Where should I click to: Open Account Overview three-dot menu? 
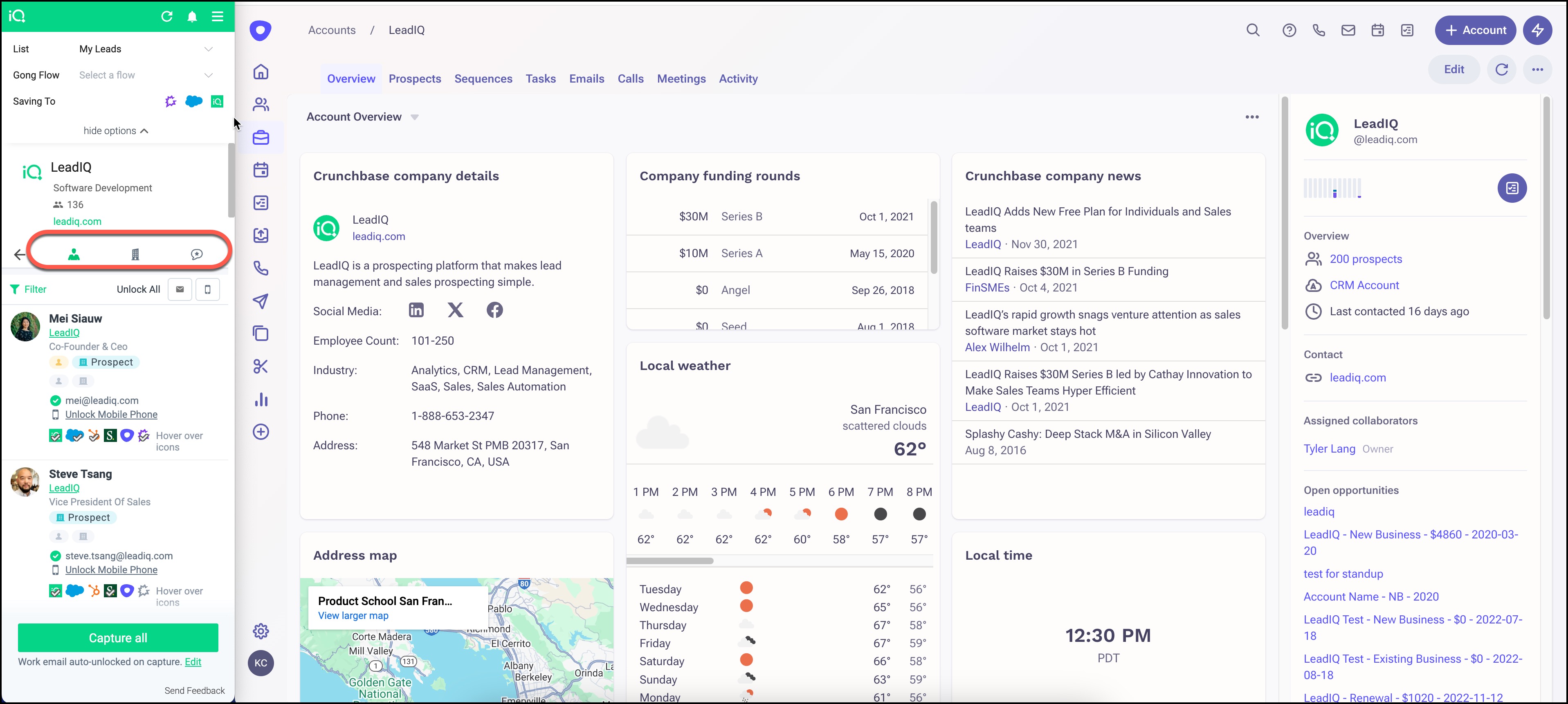pyautogui.click(x=1252, y=117)
